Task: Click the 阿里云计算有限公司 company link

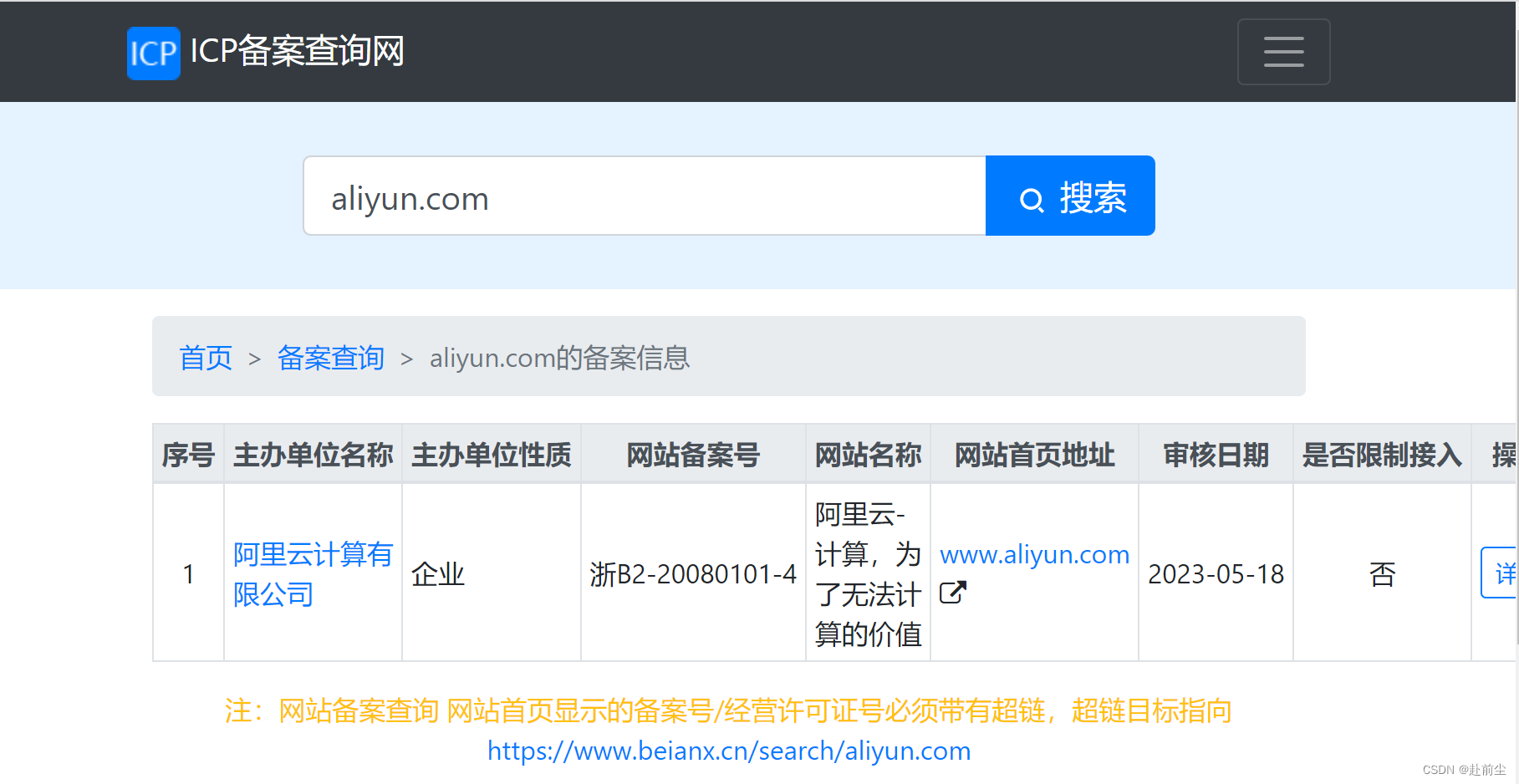Action: click(x=311, y=574)
